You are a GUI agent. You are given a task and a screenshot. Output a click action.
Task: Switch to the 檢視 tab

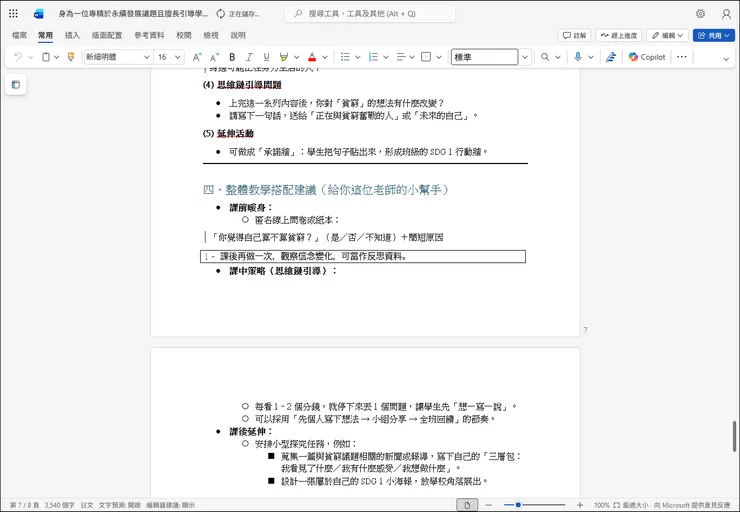click(x=211, y=35)
